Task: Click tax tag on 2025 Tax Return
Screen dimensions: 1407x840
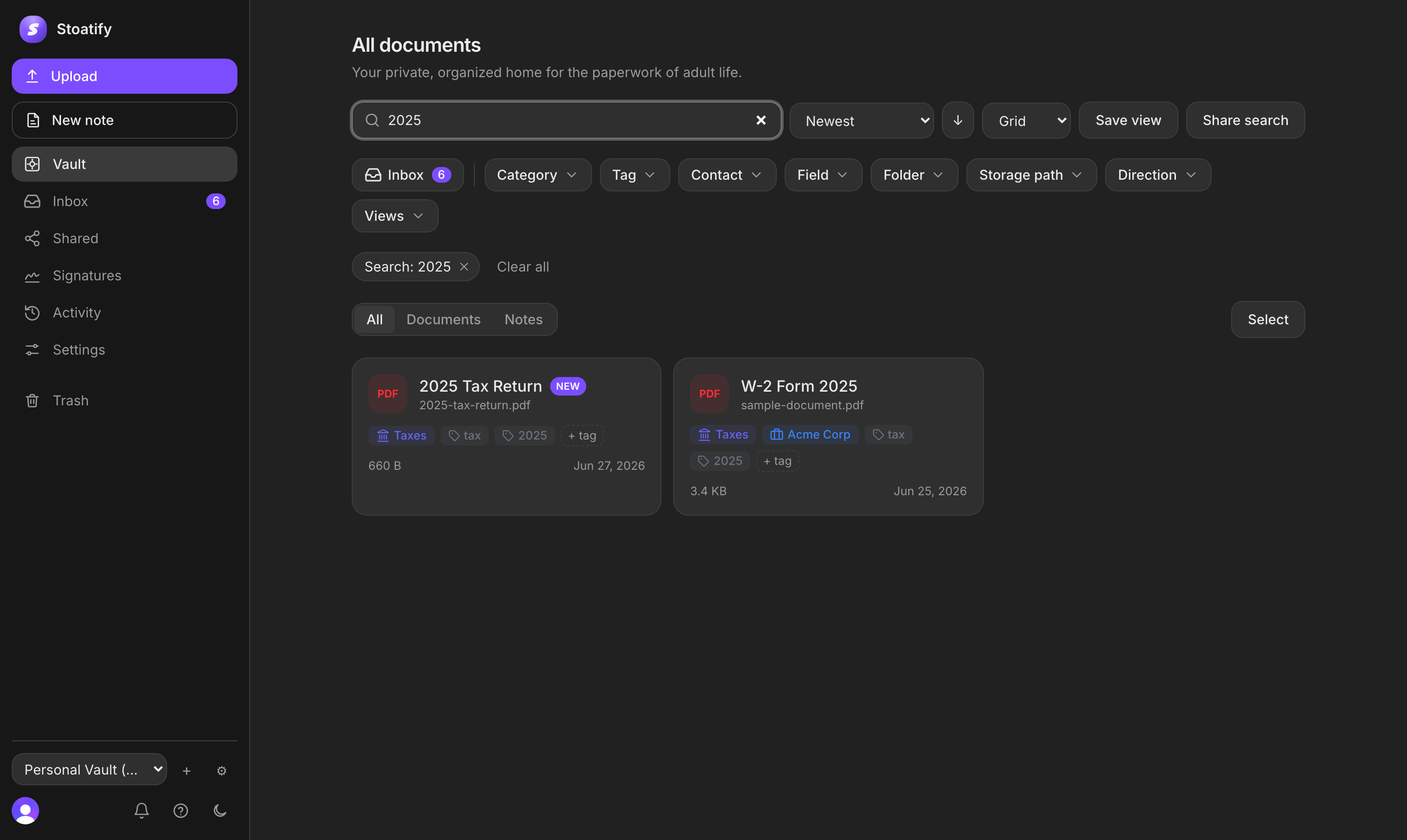Action: (464, 435)
